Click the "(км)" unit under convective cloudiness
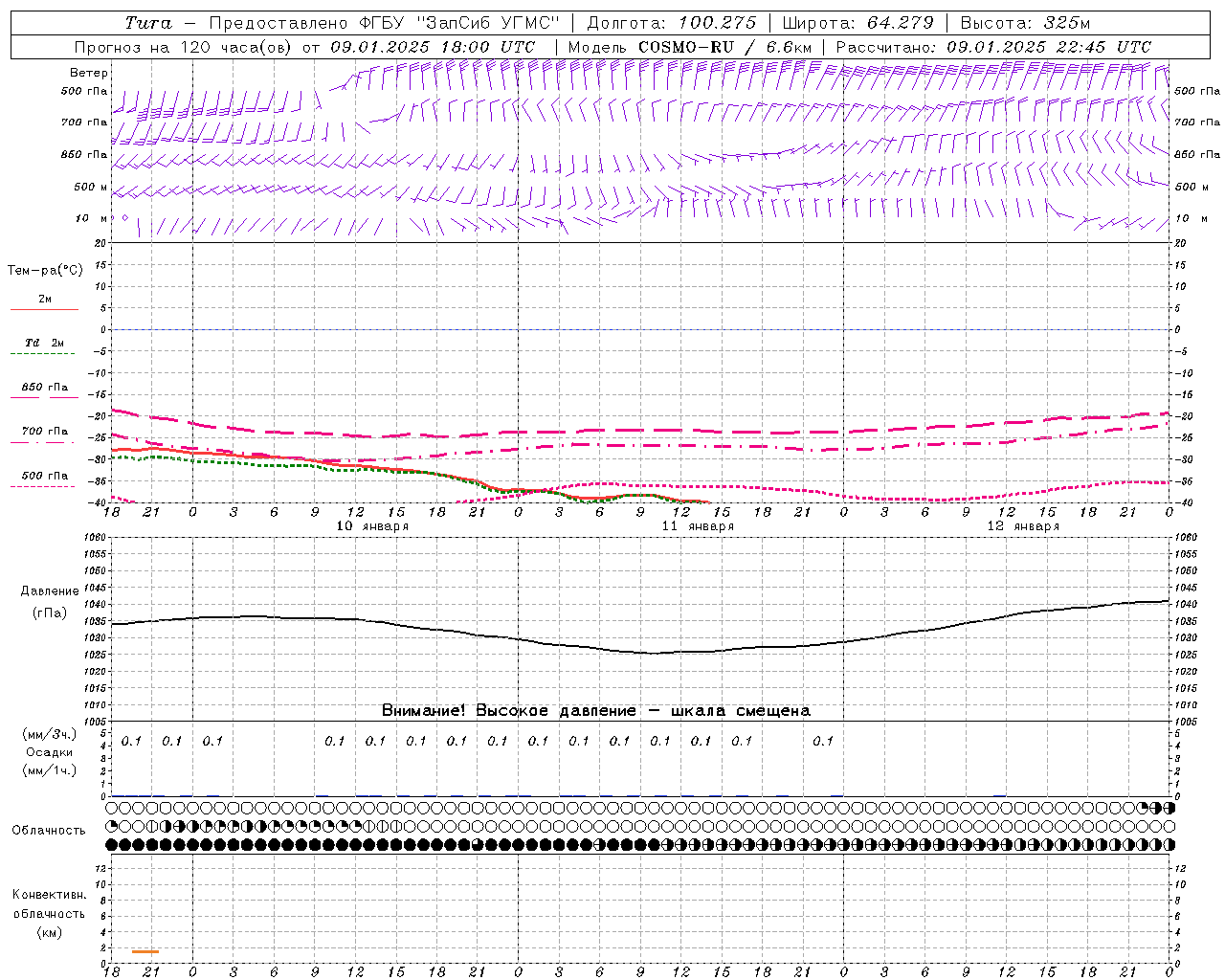This screenshot has height=980, width=1225. pyautogui.click(x=49, y=932)
